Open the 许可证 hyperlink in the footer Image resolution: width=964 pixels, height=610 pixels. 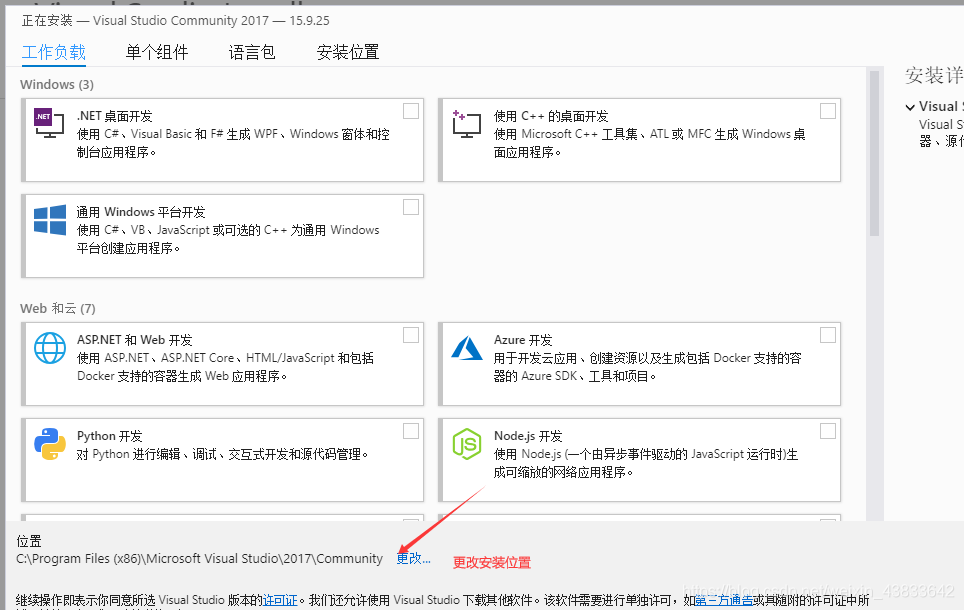tap(281, 600)
